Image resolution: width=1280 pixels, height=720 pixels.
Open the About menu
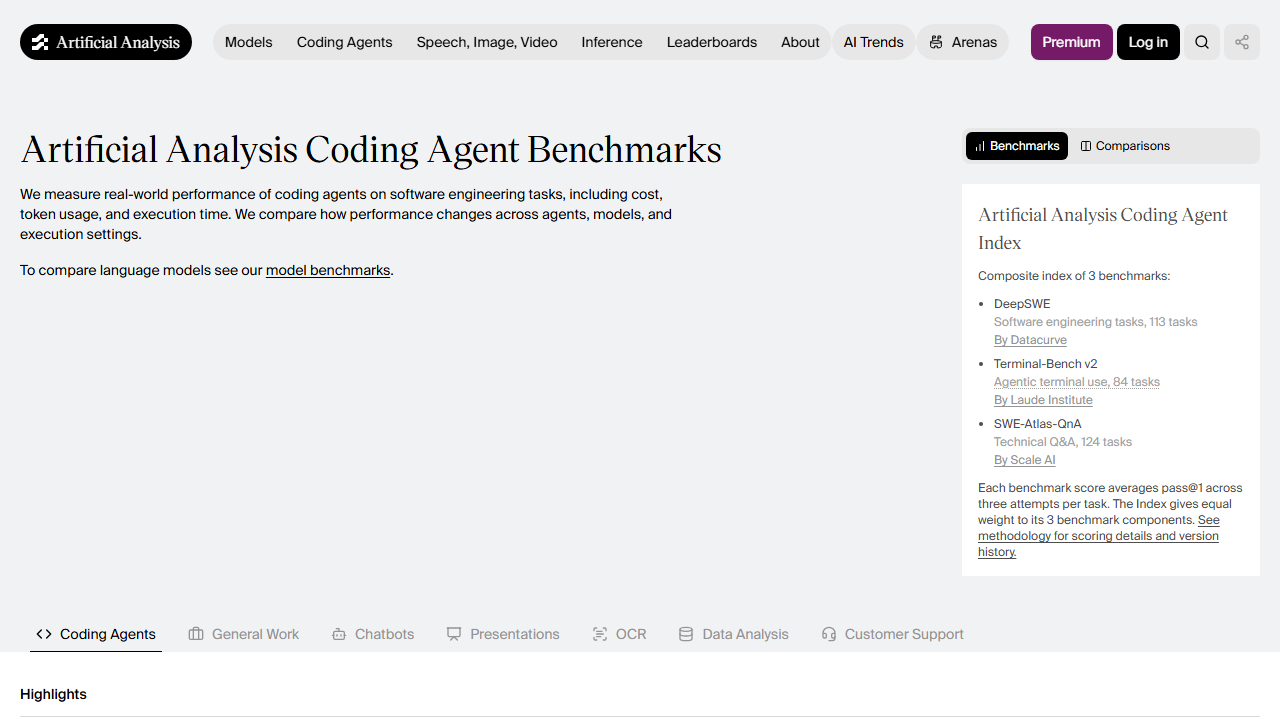(800, 42)
